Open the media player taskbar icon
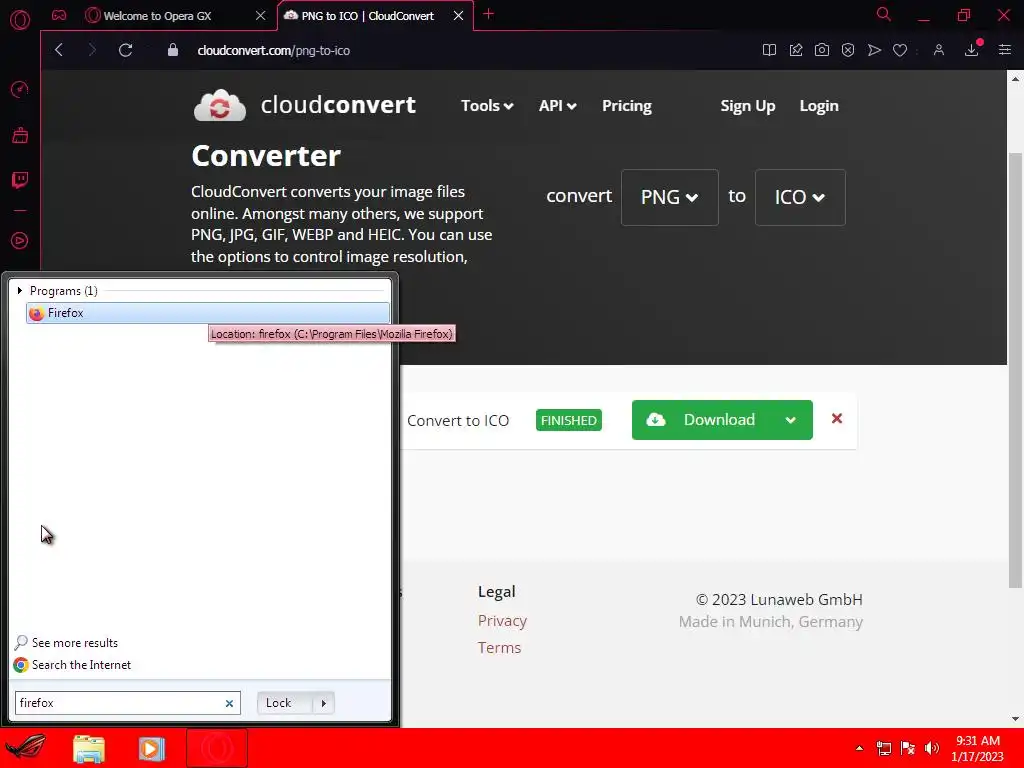 pos(152,748)
